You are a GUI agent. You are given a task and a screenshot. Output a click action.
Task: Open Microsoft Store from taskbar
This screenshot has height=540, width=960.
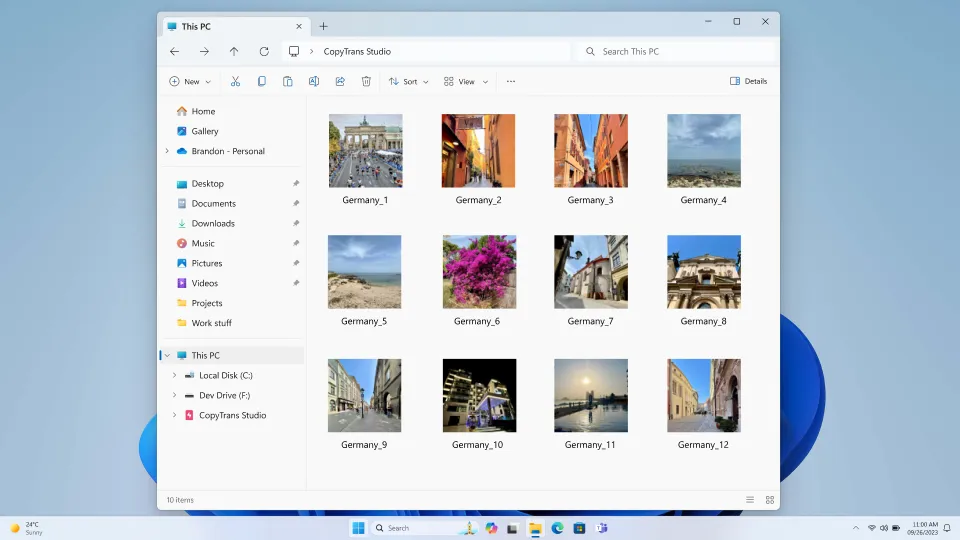[x=579, y=528]
